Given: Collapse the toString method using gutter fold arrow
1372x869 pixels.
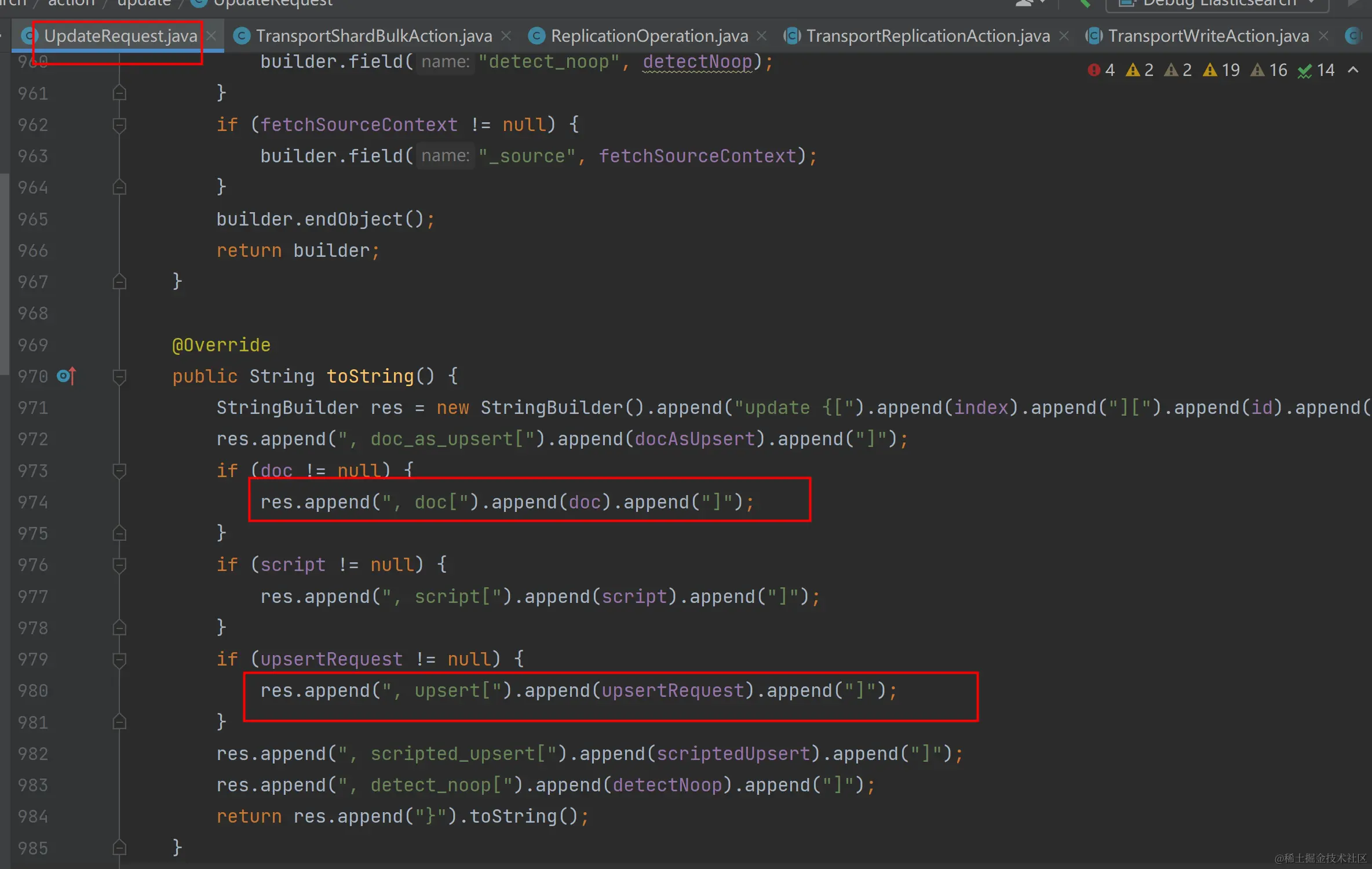Looking at the screenshot, I should pyautogui.click(x=119, y=376).
